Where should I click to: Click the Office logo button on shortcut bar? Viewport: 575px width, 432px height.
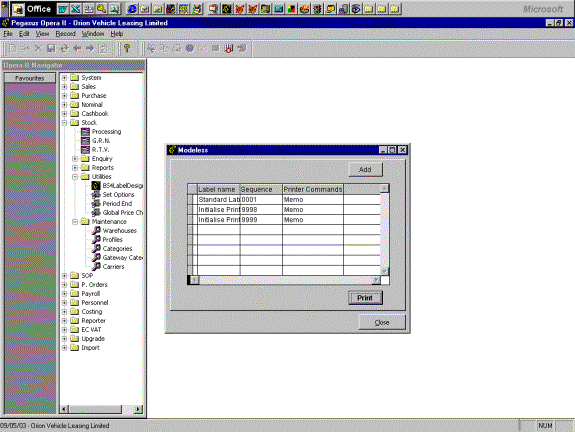(x=18, y=9)
